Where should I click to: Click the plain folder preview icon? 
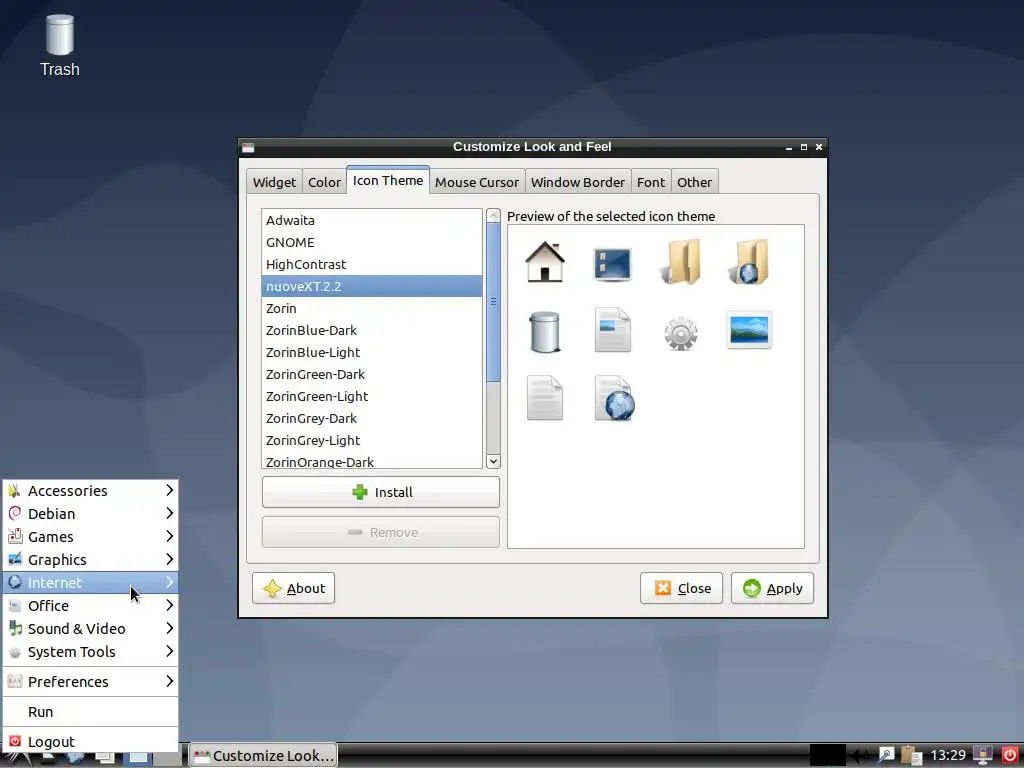click(680, 262)
